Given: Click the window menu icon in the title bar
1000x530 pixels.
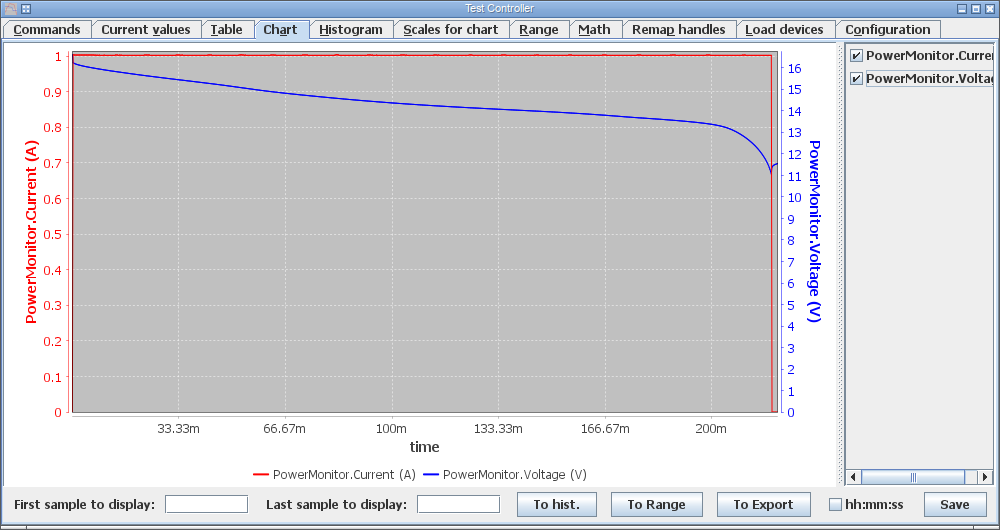Looking at the screenshot, I should 10,8.
